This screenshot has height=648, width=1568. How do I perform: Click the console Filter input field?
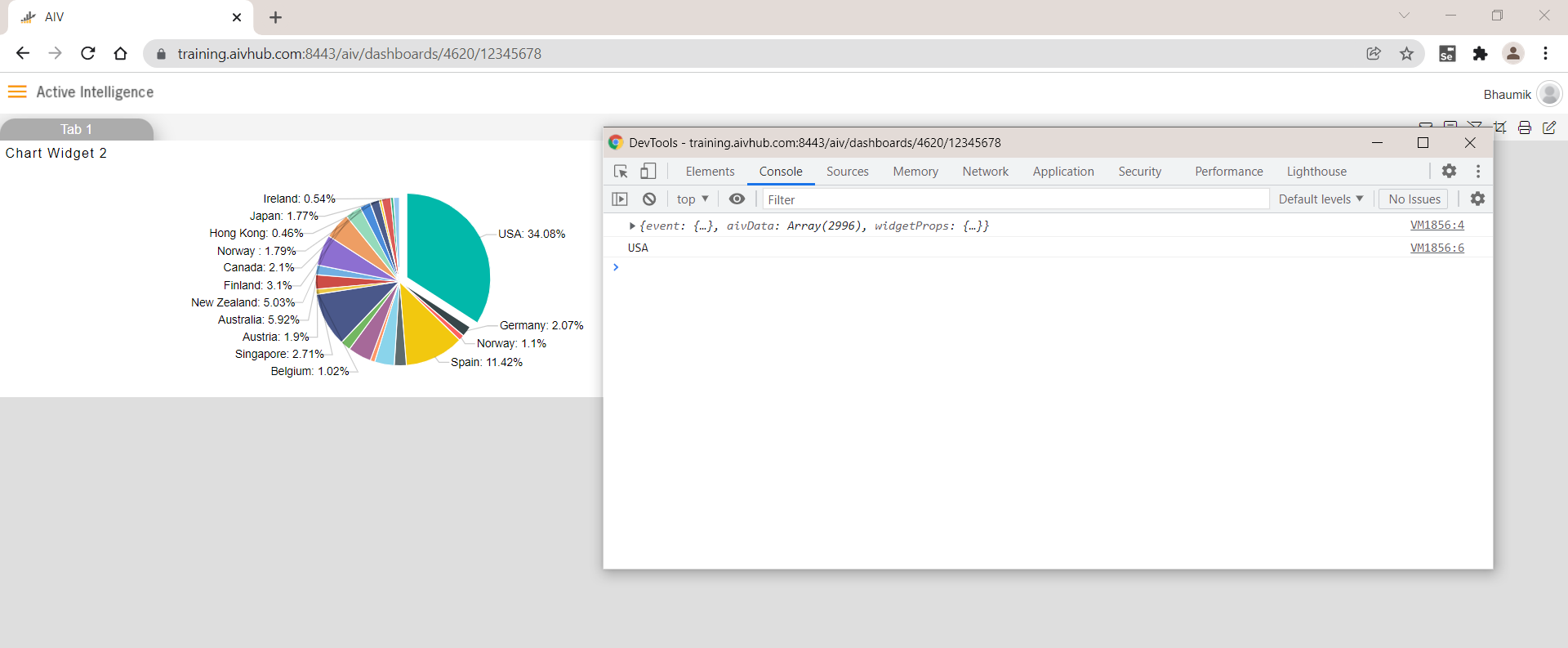click(1015, 199)
